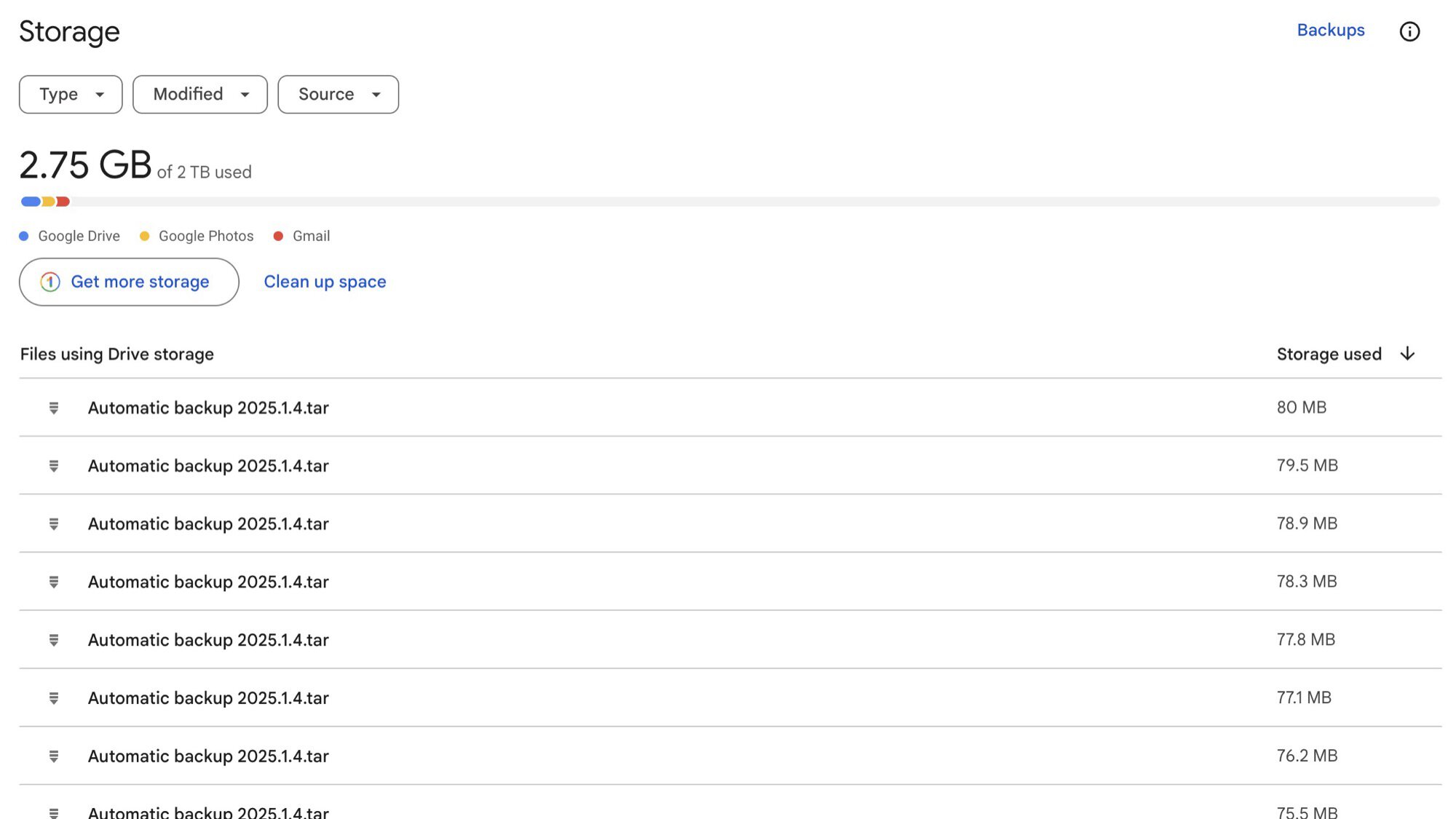Image resolution: width=1456 pixels, height=819 pixels.
Task: Reverse sort with Storage used arrow
Action: pyautogui.click(x=1407, y=354)
